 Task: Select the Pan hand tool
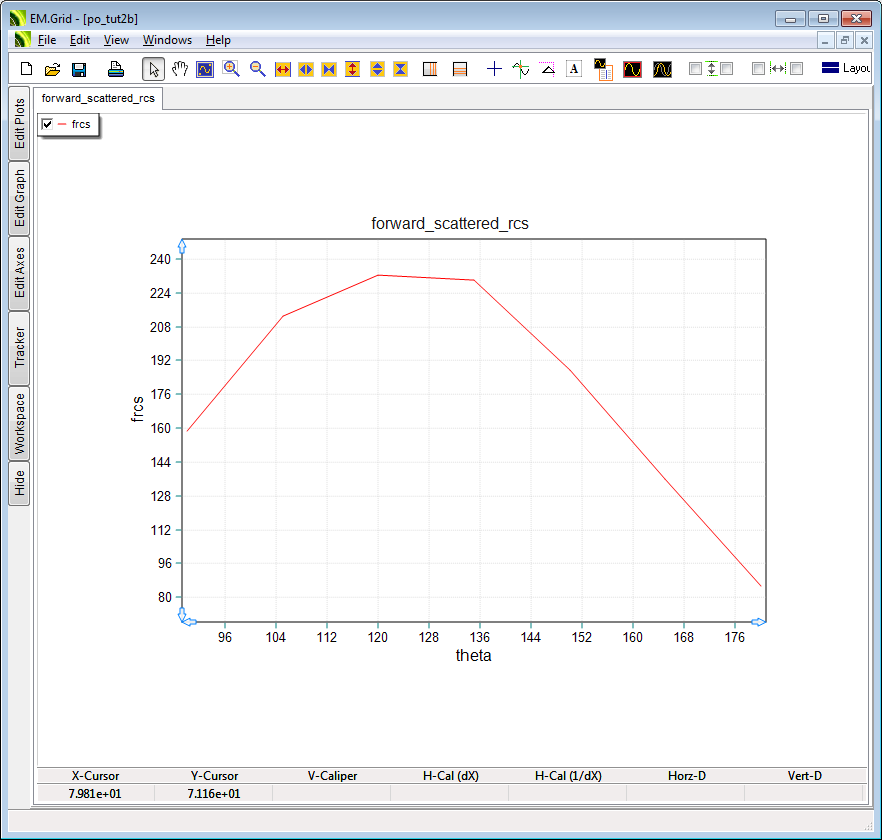180,69
